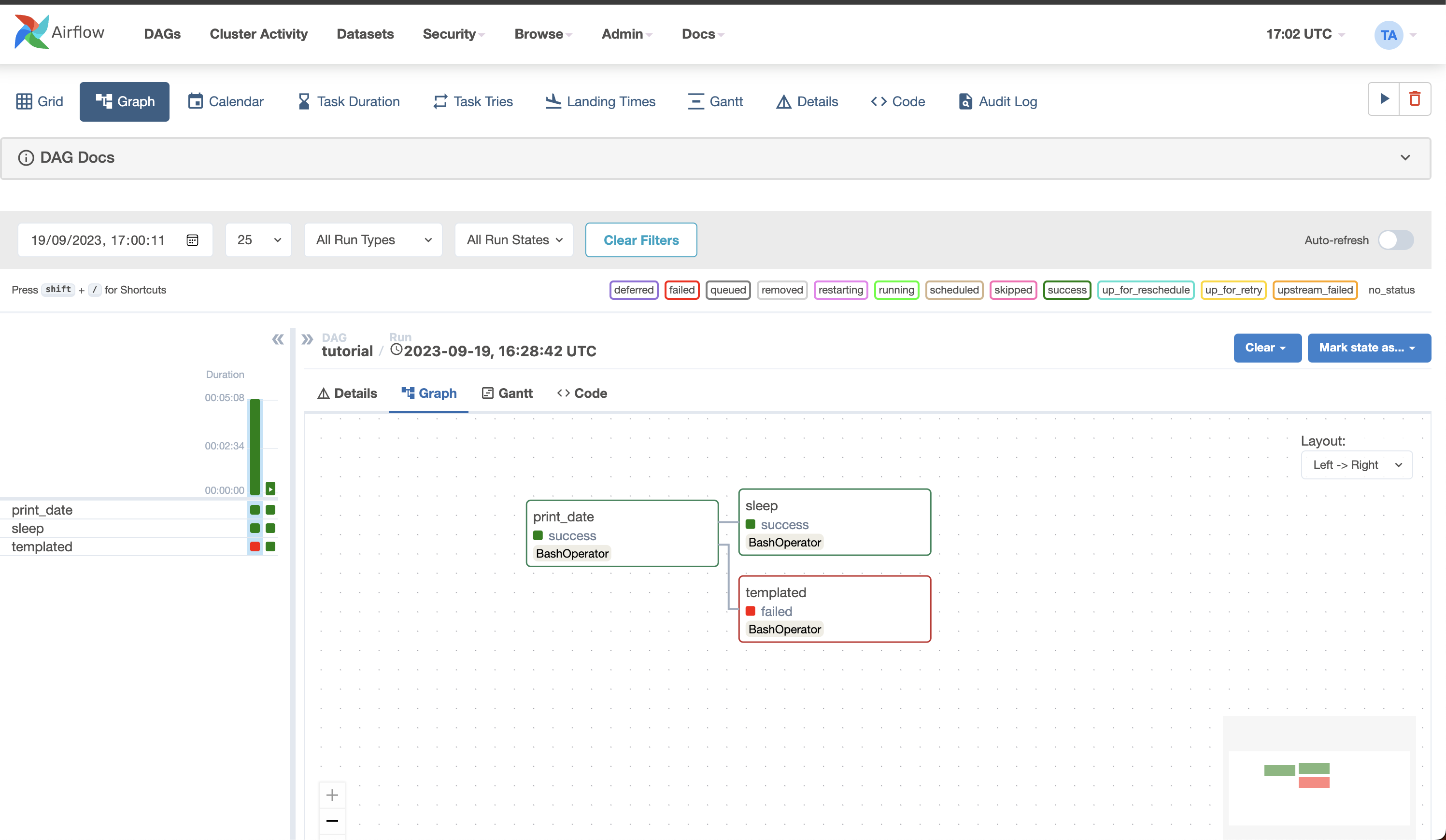Expand the Layout direction dropdown

click(x=1357, y=463)
